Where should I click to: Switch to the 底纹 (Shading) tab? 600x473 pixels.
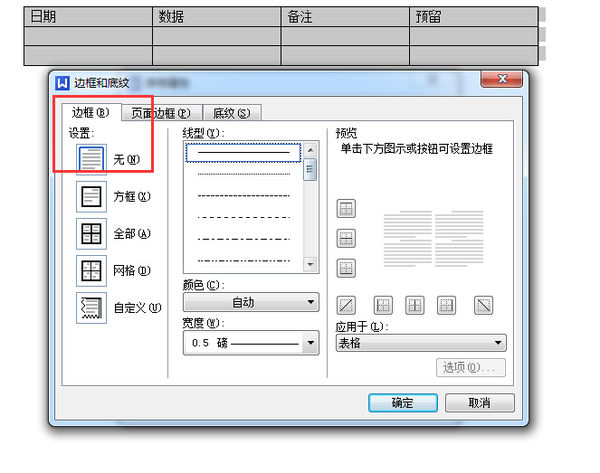(x=230, y=113)
